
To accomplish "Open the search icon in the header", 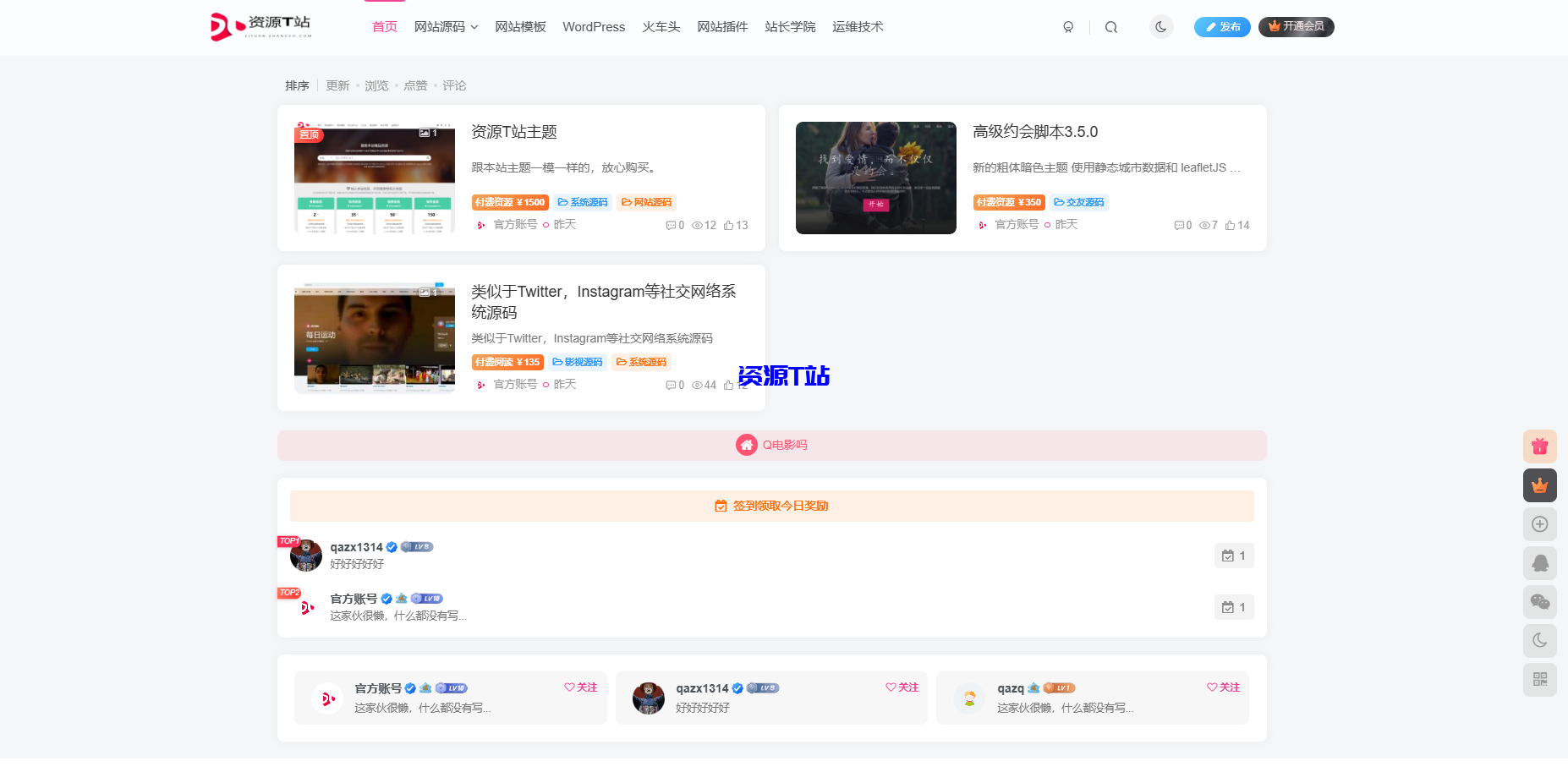I will pyautogui.click(x=1110, y=26).
